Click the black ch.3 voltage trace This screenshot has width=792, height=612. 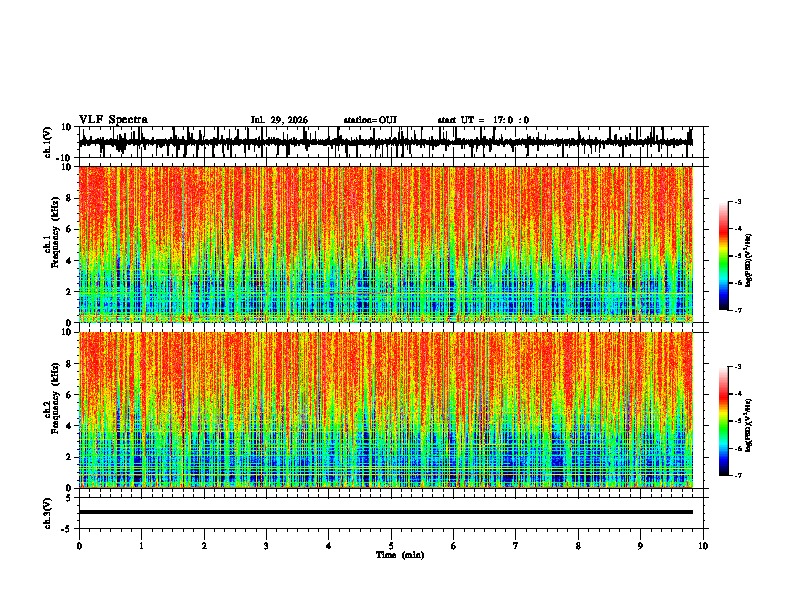[385, 512]
